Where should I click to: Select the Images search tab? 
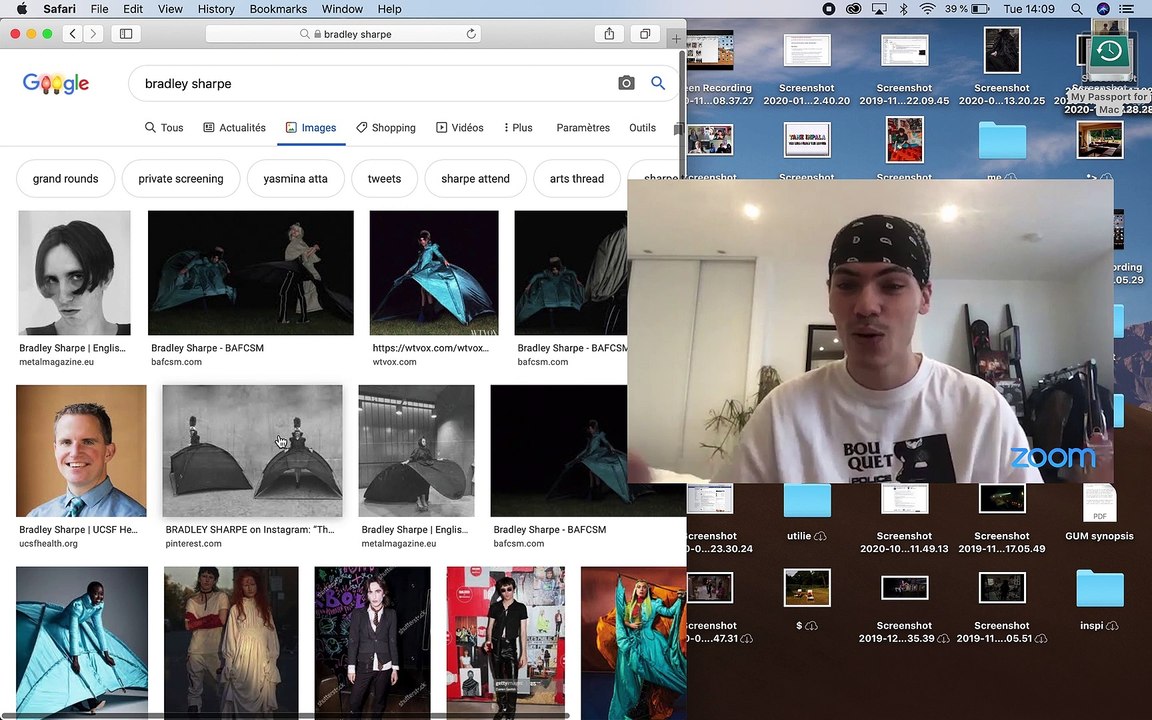pos(311,127)
